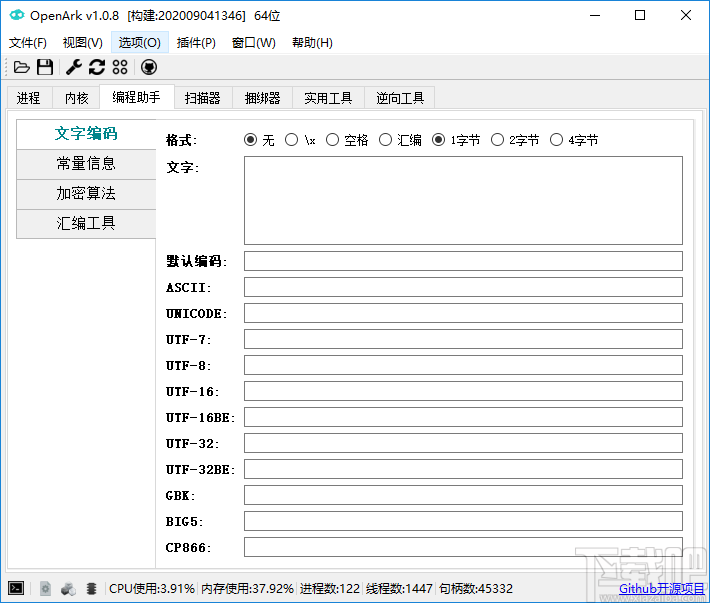
Task: Click into the 文字 text area
Action: 463,201
